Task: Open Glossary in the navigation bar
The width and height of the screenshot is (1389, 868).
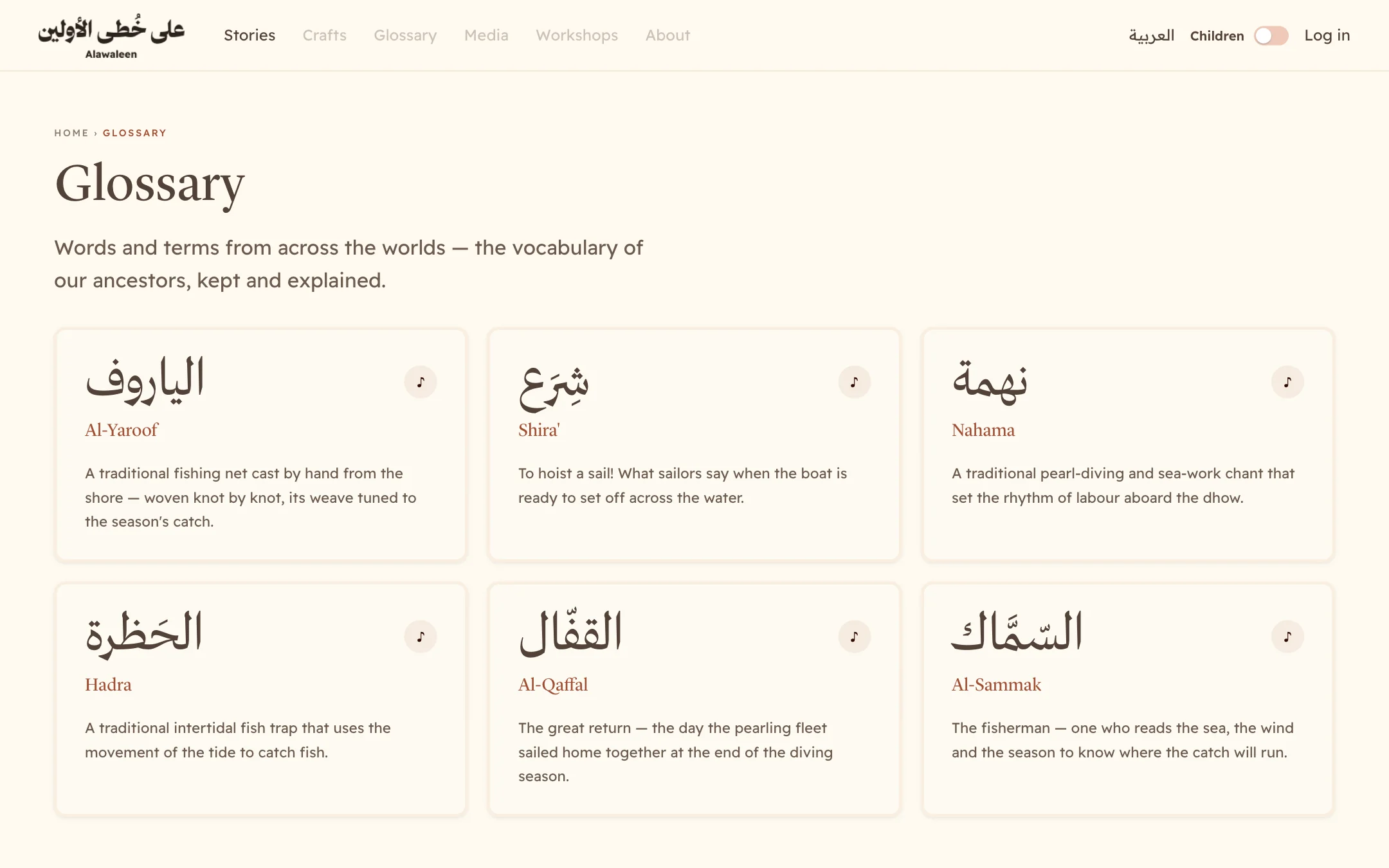Action: tap(405, 35)
